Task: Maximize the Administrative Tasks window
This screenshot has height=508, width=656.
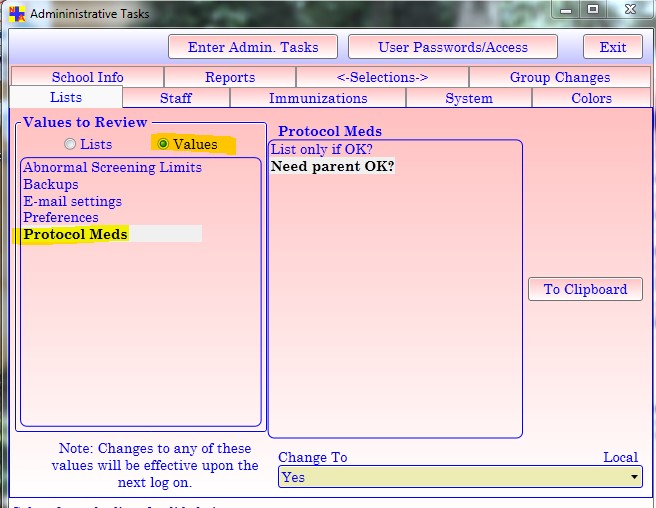Action: point(593,9)
